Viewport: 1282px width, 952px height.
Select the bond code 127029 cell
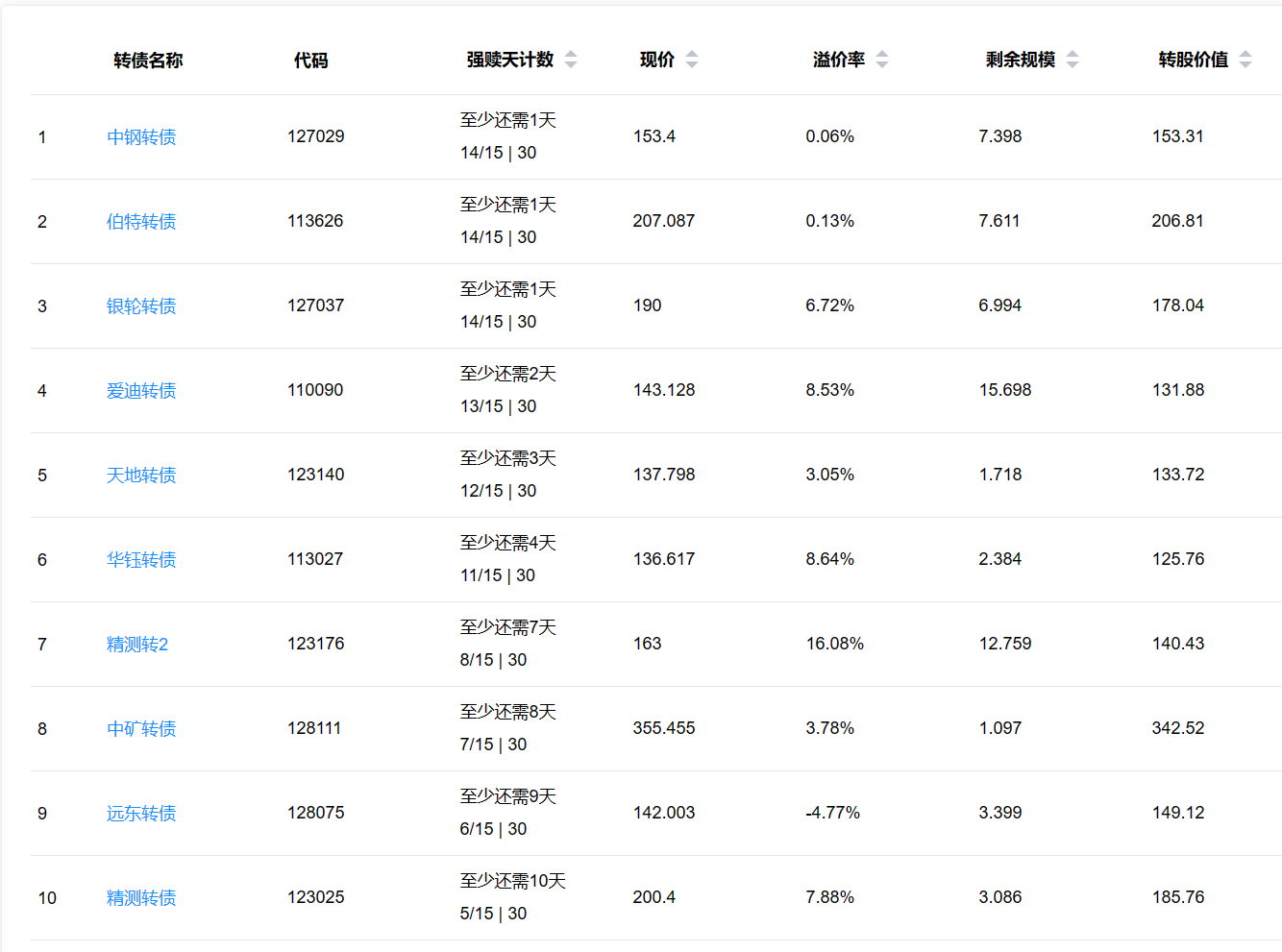point(315,136)
